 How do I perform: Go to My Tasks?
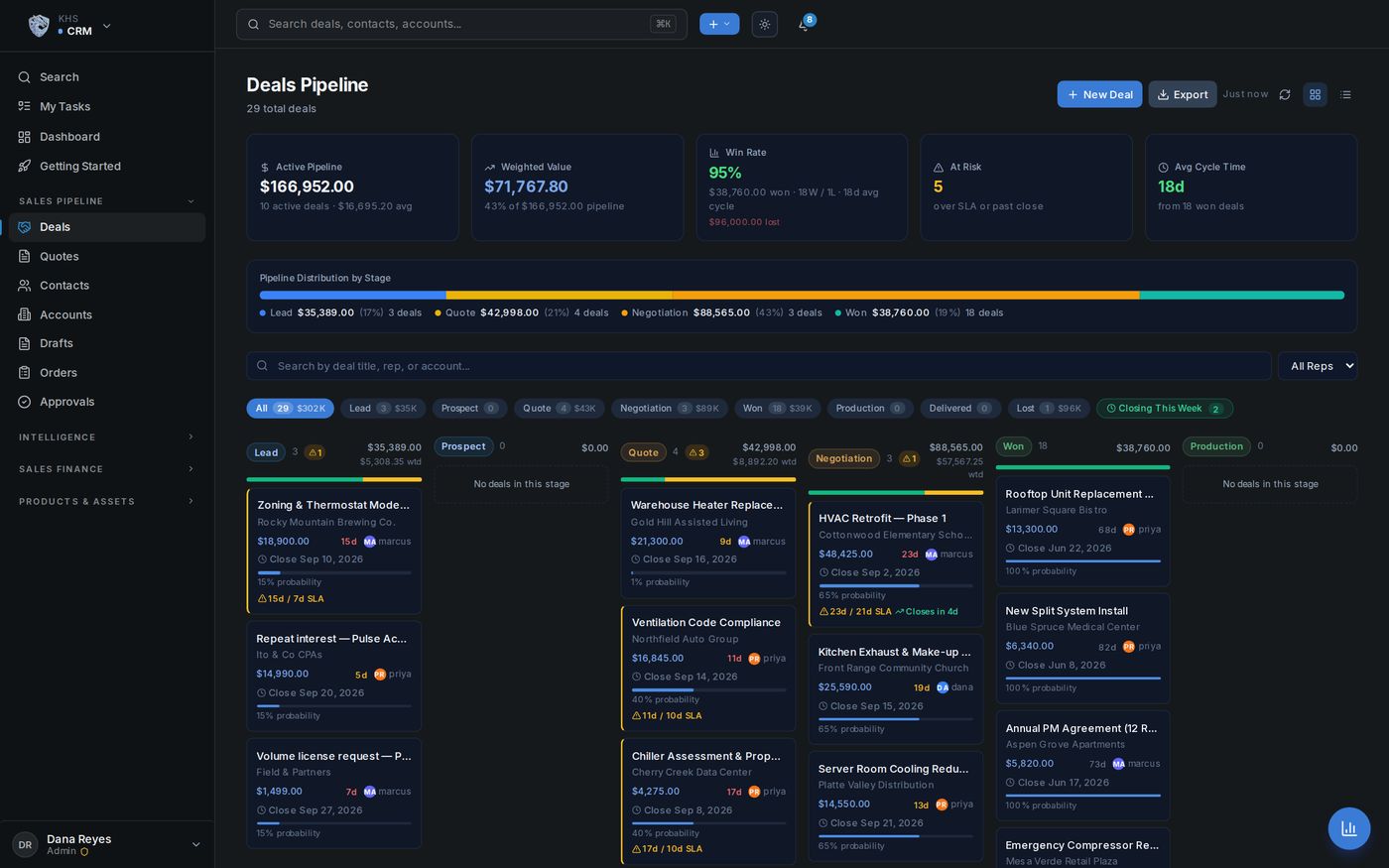pos(107,106)
